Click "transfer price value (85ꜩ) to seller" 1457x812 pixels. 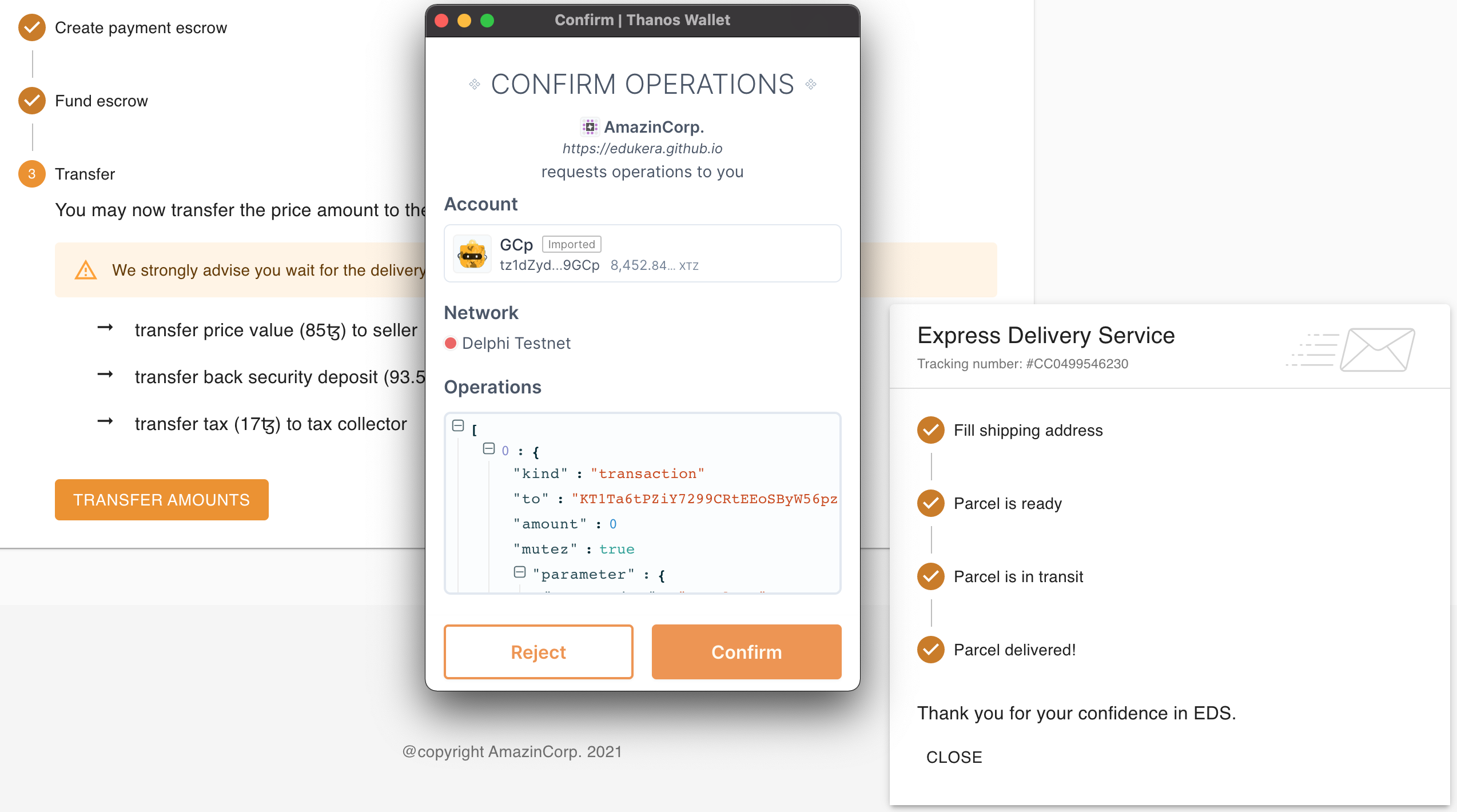pyautogui.click(x=276, y=330)
